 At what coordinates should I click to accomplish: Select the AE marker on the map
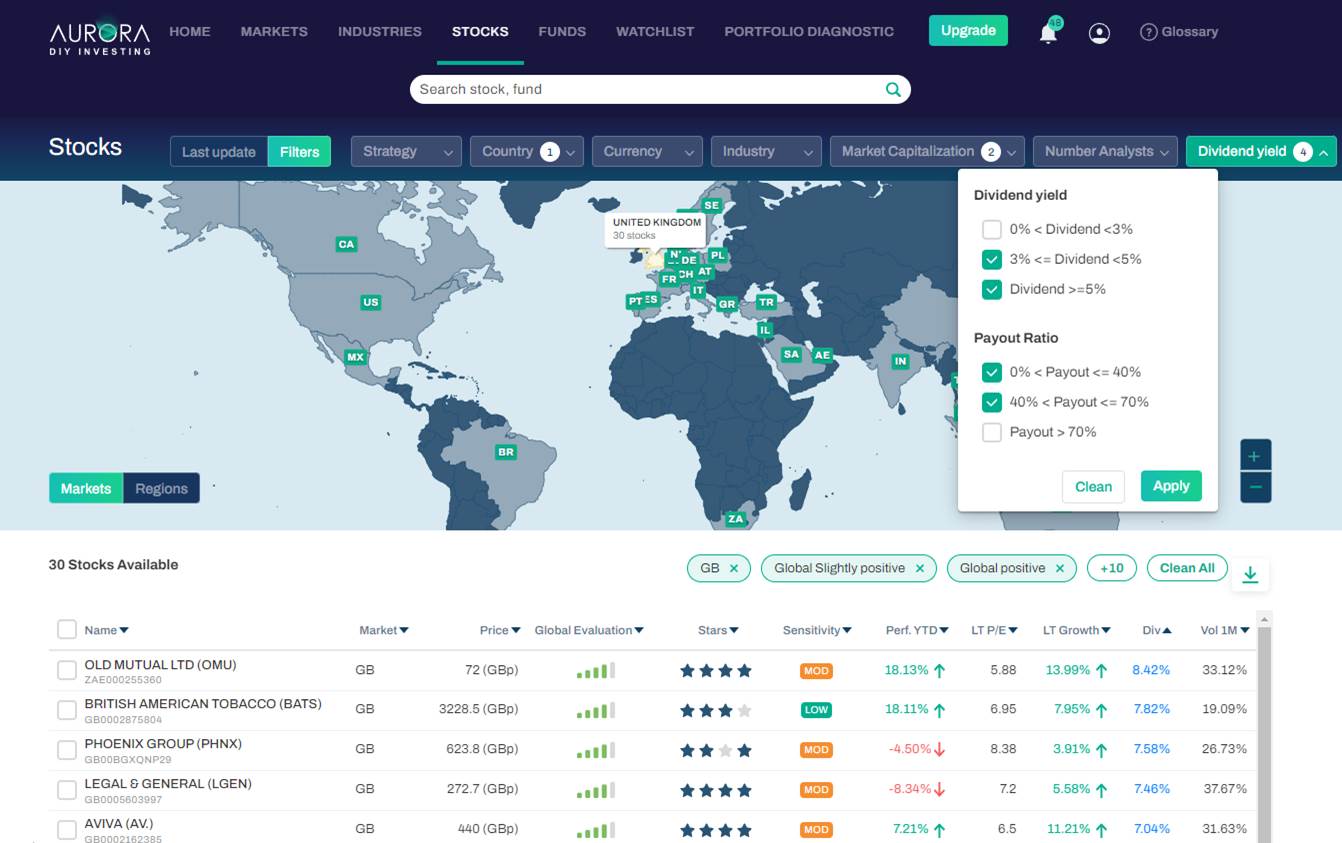(x=822, y=355)
